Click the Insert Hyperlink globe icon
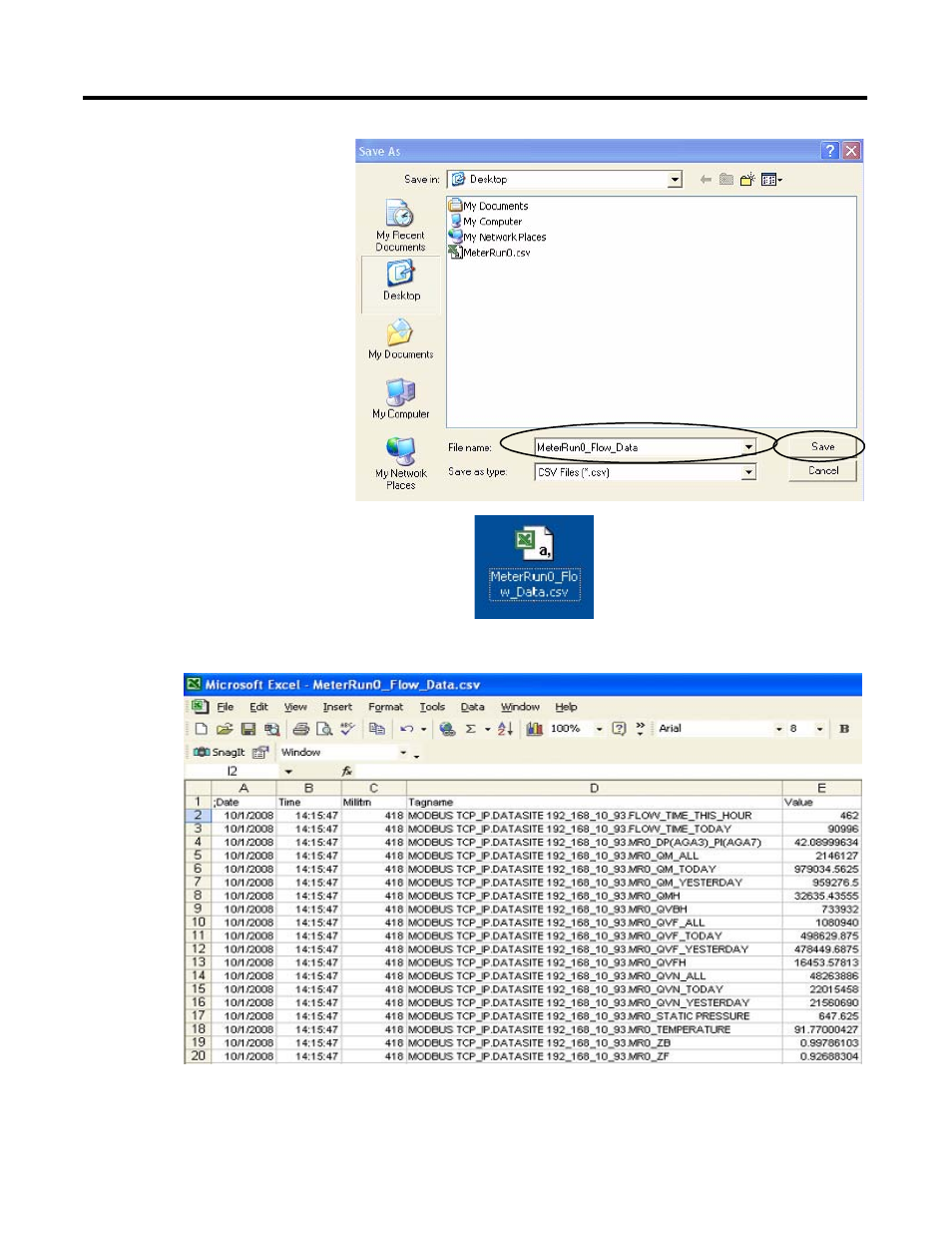This screenshot has height=1233, width=952. pyautogui.click(x=447, y=729)
